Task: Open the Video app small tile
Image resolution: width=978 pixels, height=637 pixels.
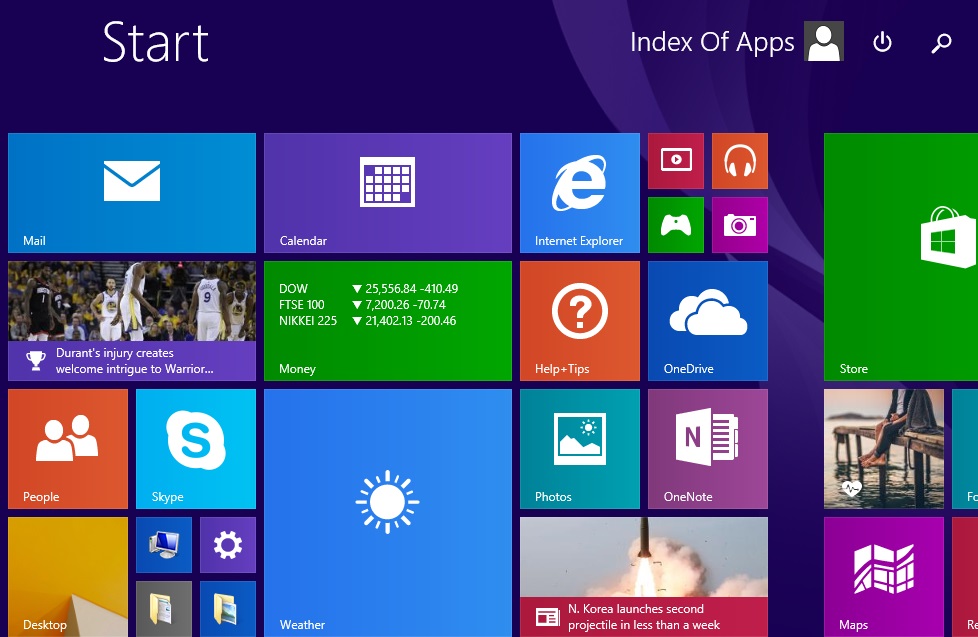Action: pos(675,161)
